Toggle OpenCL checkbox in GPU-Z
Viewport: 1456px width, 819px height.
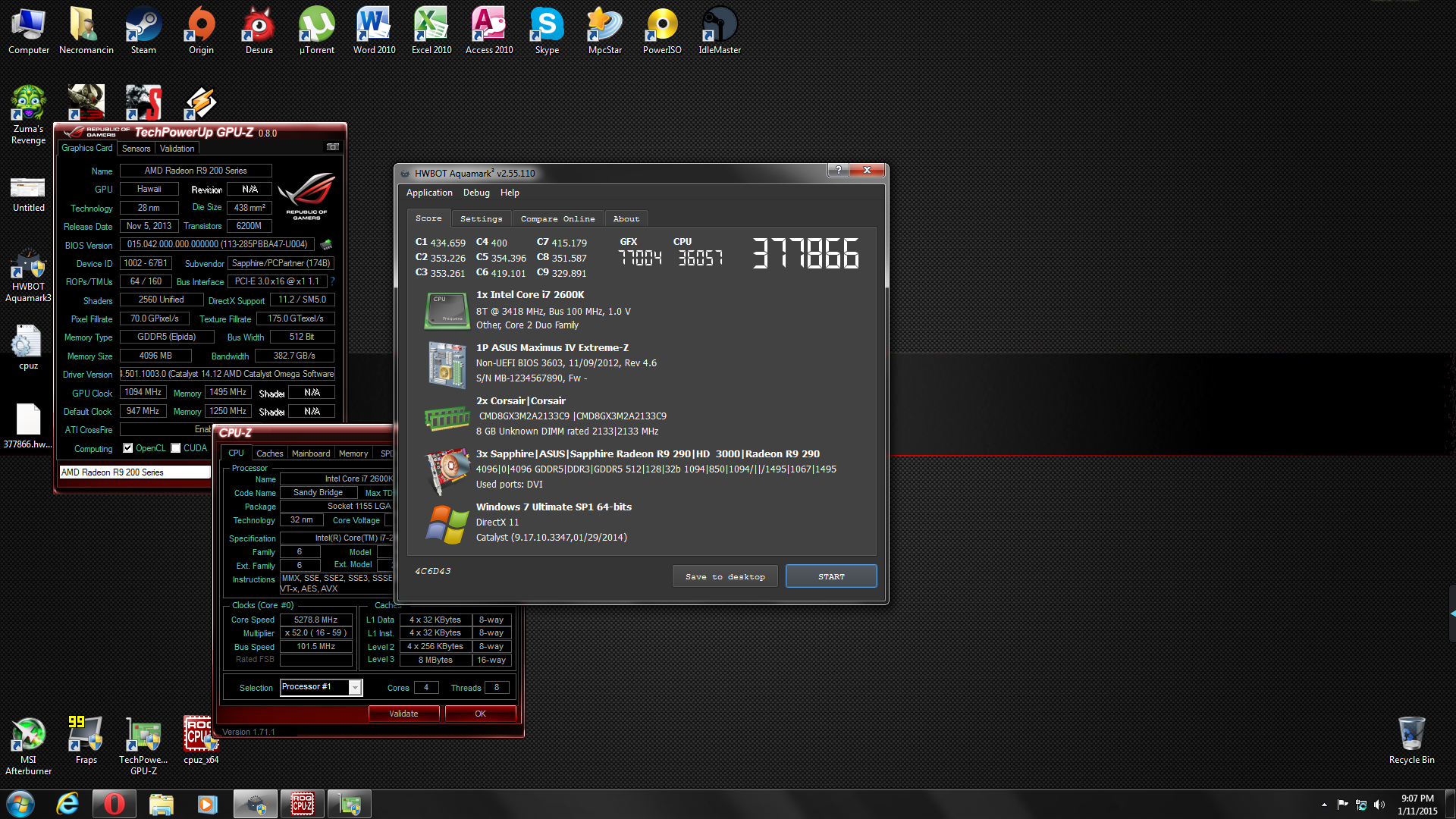(128, 448)
